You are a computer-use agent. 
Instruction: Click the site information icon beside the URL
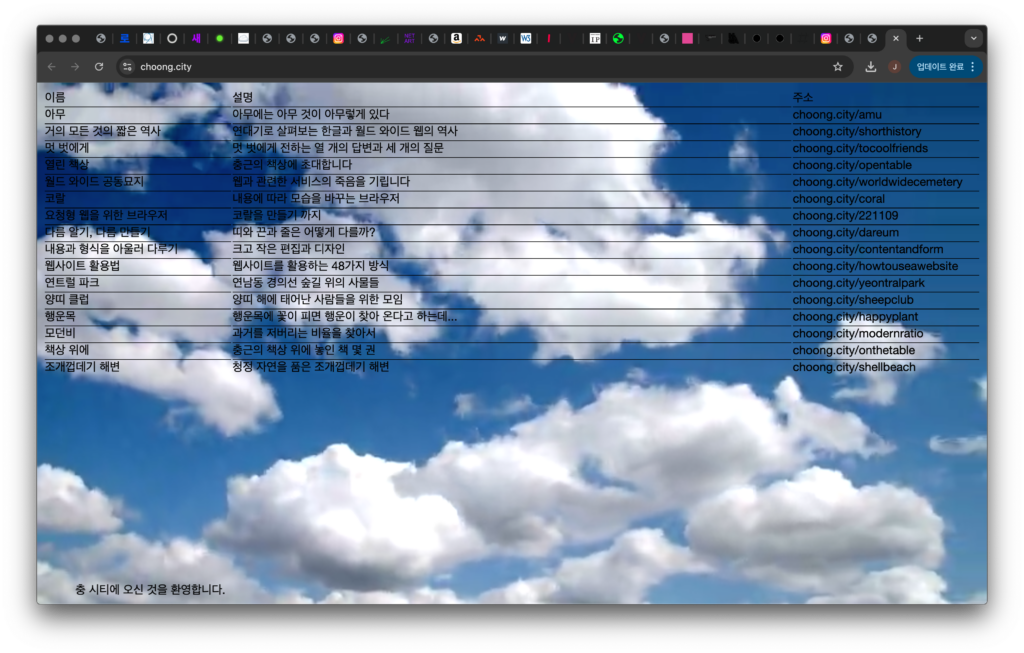[127, 67]
